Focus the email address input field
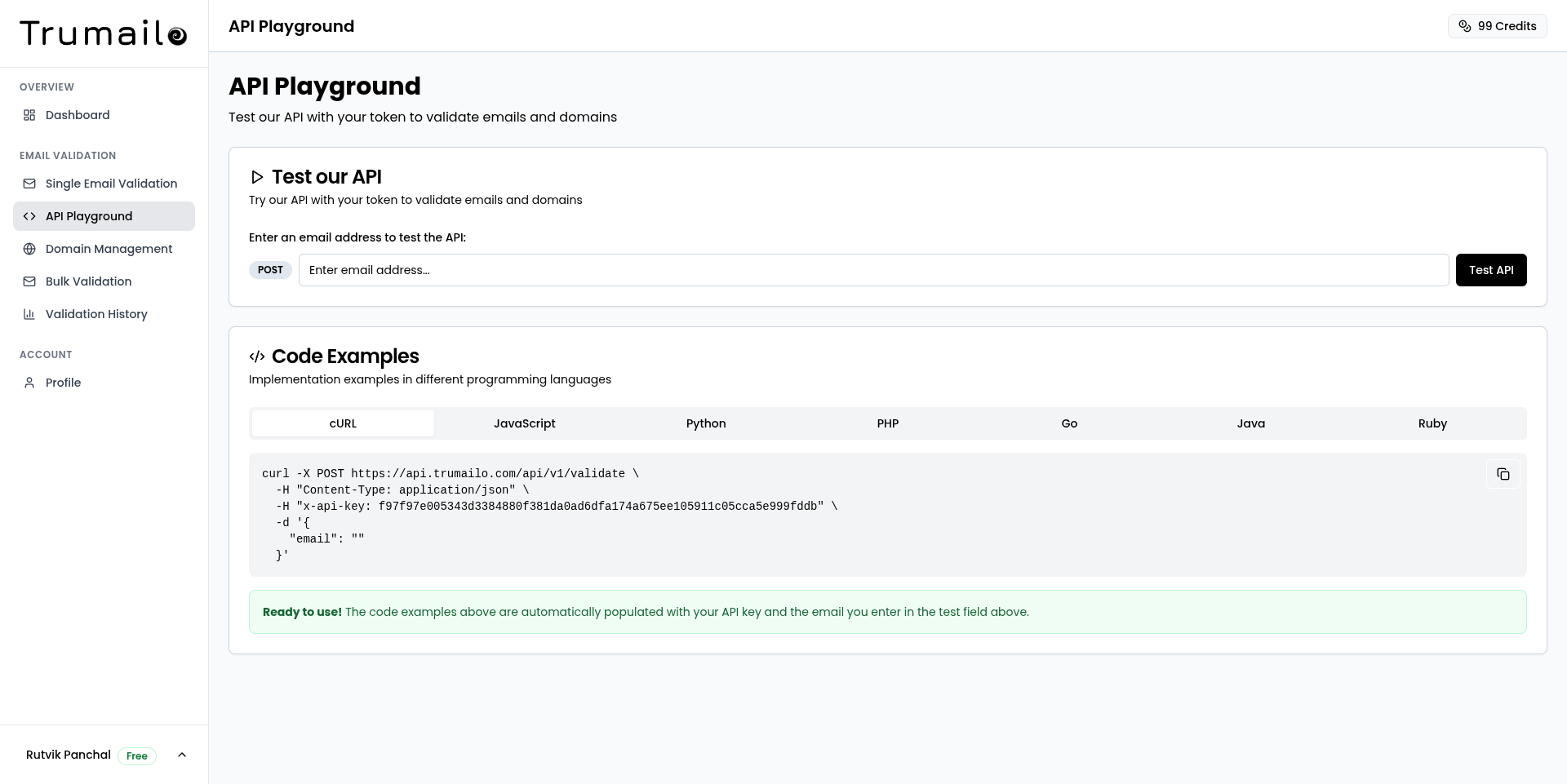Image resolution: width=1567 pixels, height=784 pixels. point(873,270)
